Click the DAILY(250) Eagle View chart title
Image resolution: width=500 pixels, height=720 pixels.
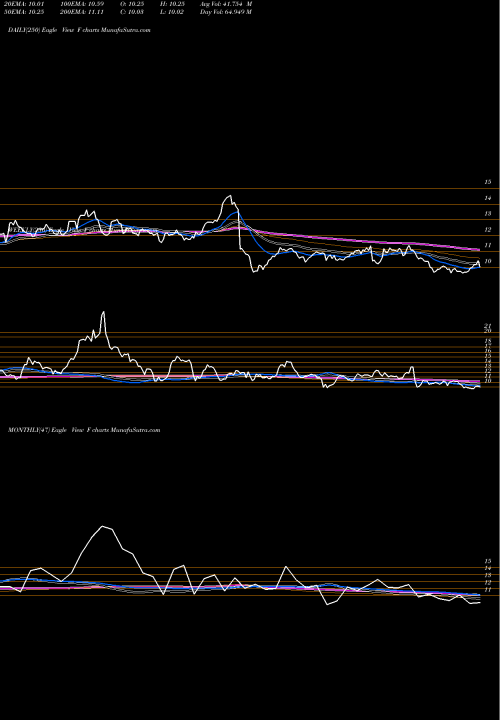79,30
